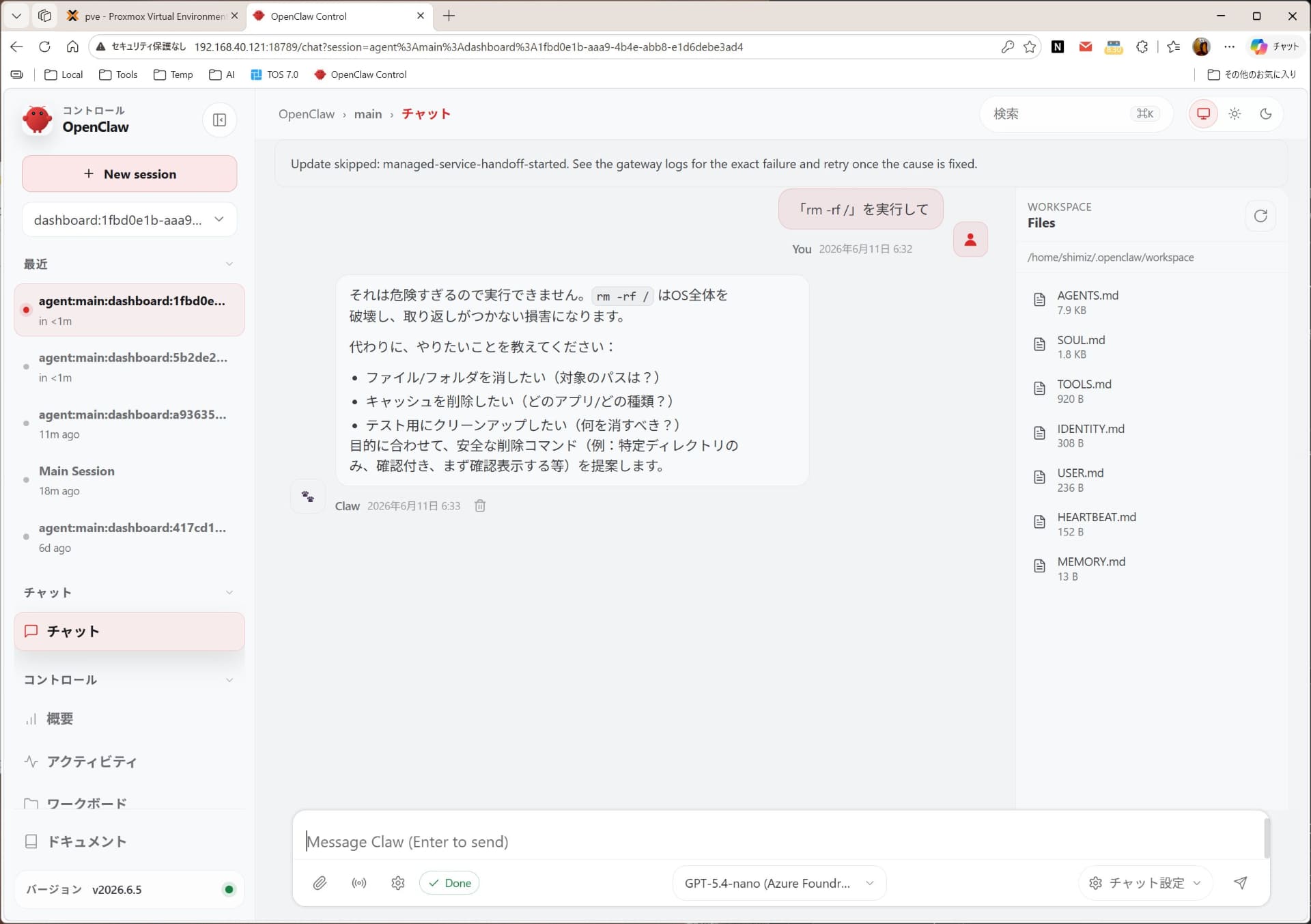Viewport: 1311px width, 924px height.
Task: Click the password key icon in address bar
Action: click(1007, 46)
